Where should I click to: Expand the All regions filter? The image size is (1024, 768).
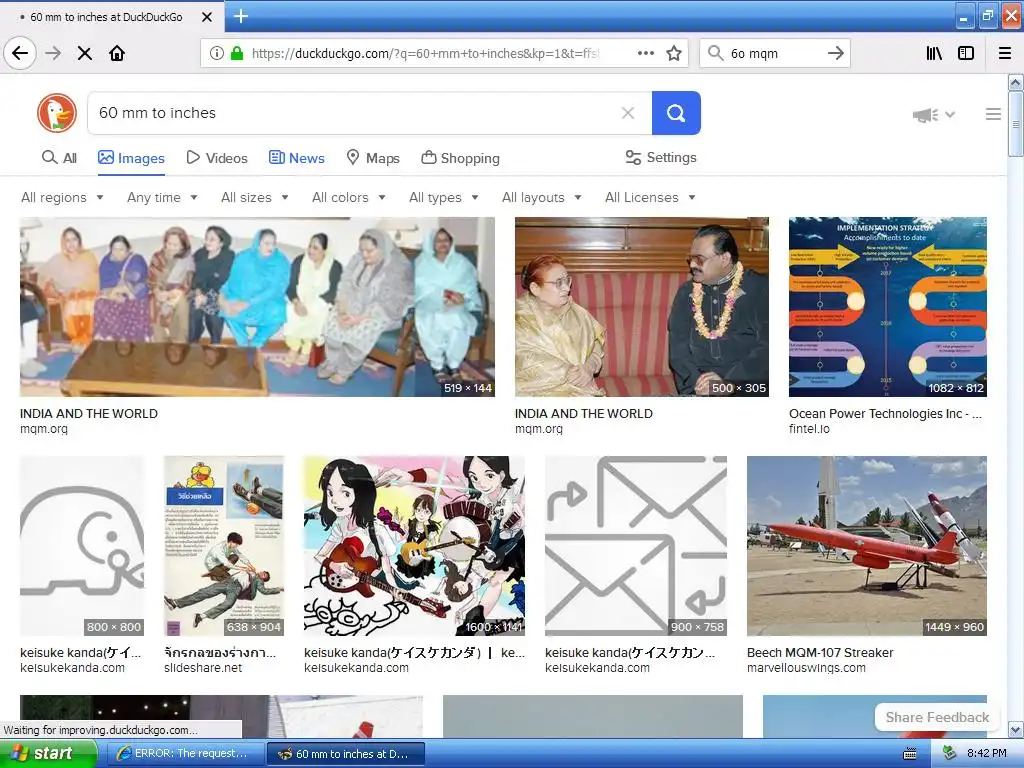62,197
